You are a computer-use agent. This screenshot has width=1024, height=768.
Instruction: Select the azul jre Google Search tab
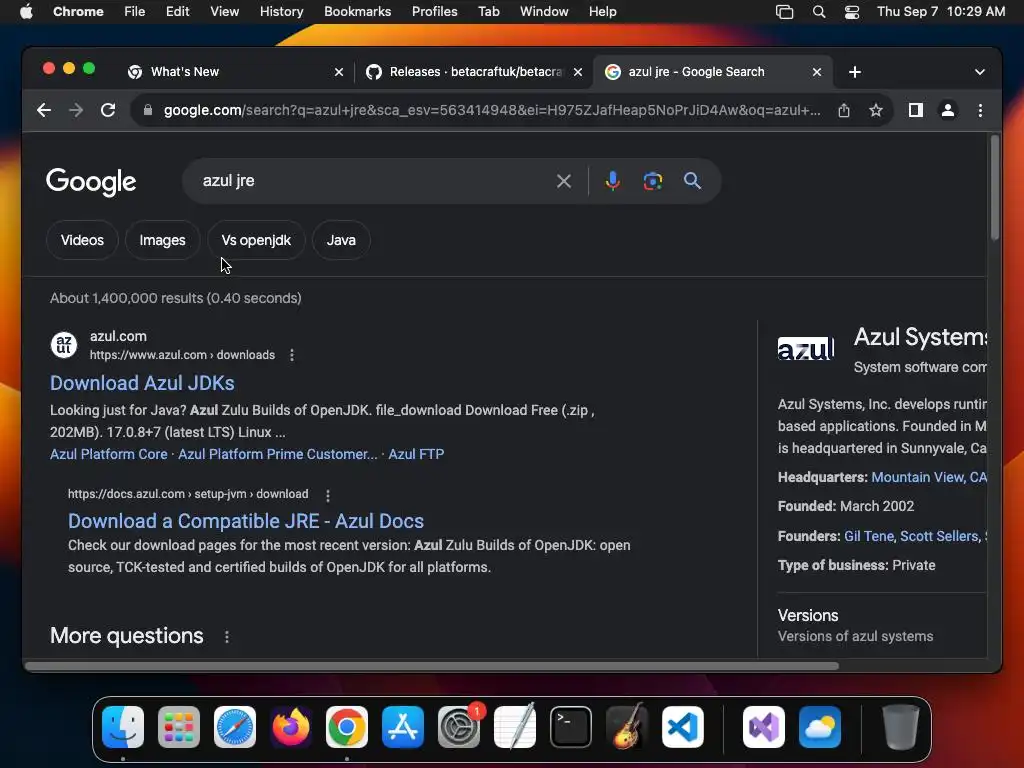click(x=713, y=72)
